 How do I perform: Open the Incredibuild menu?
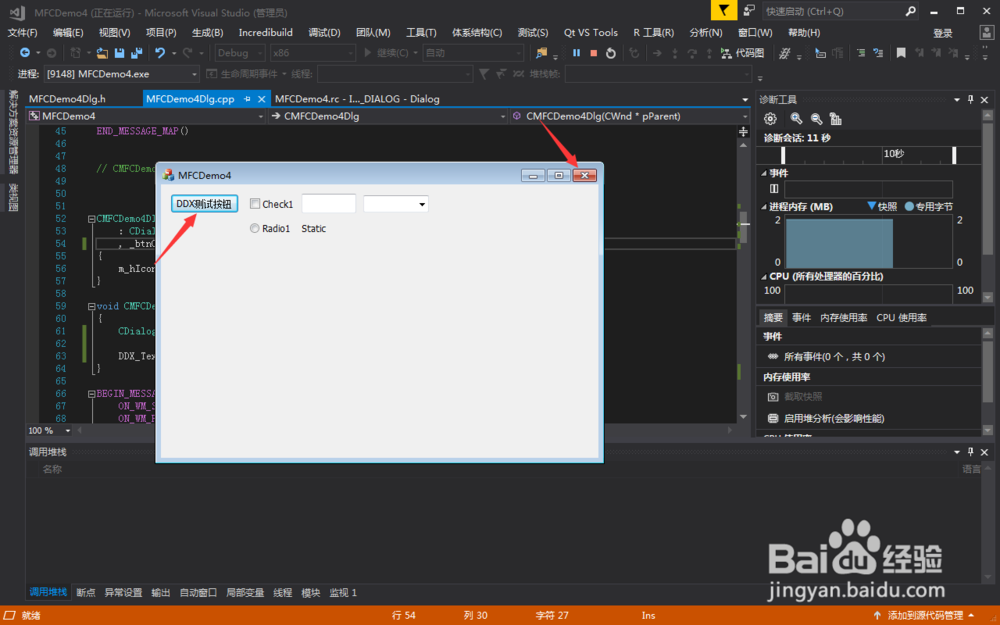tap(265, 33)
